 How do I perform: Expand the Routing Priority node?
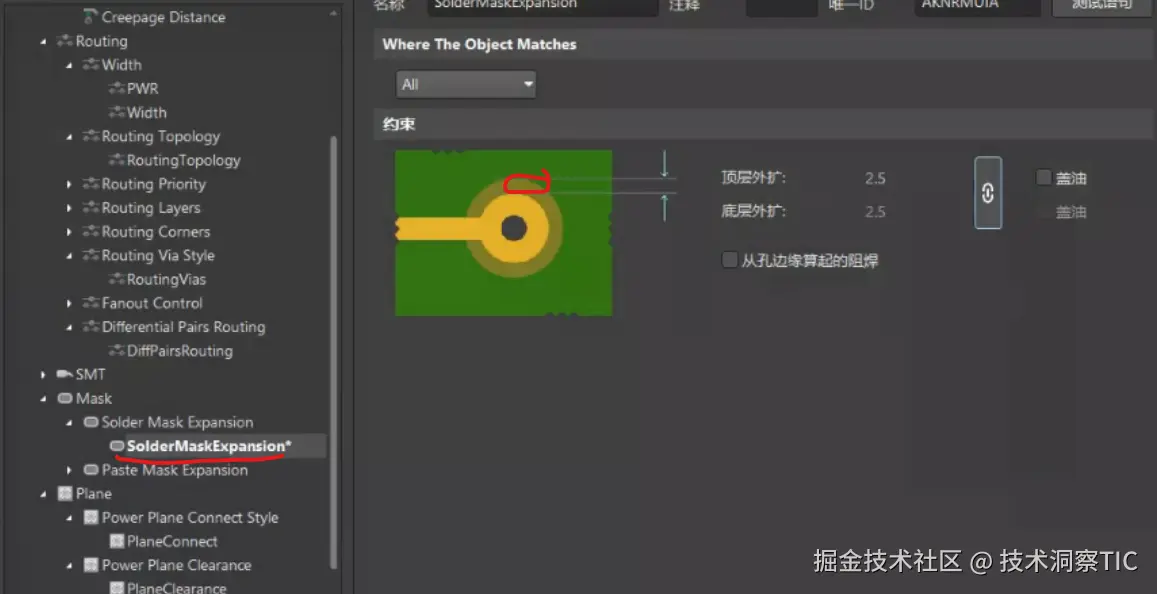point(69,184)
